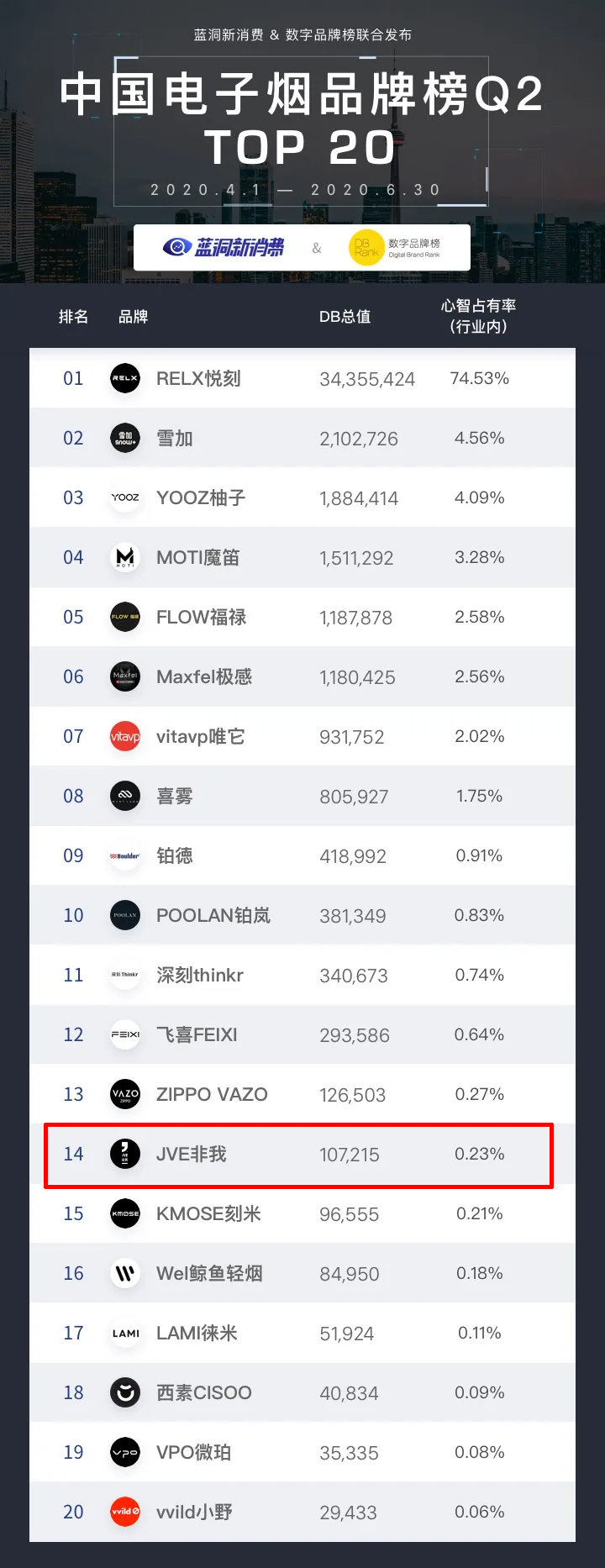
Task: Click the KMOSE刻米 brand name
Action: coord(208,1213)
